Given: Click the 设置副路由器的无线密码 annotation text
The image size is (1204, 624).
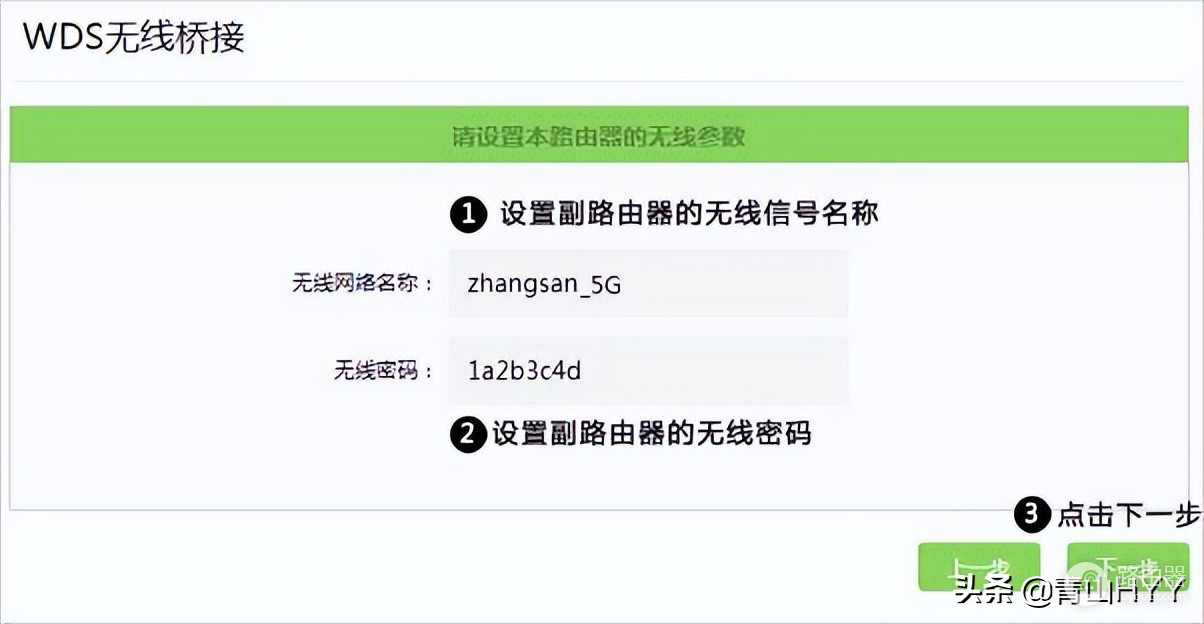Looking at the screenshot, I should 650,434.
